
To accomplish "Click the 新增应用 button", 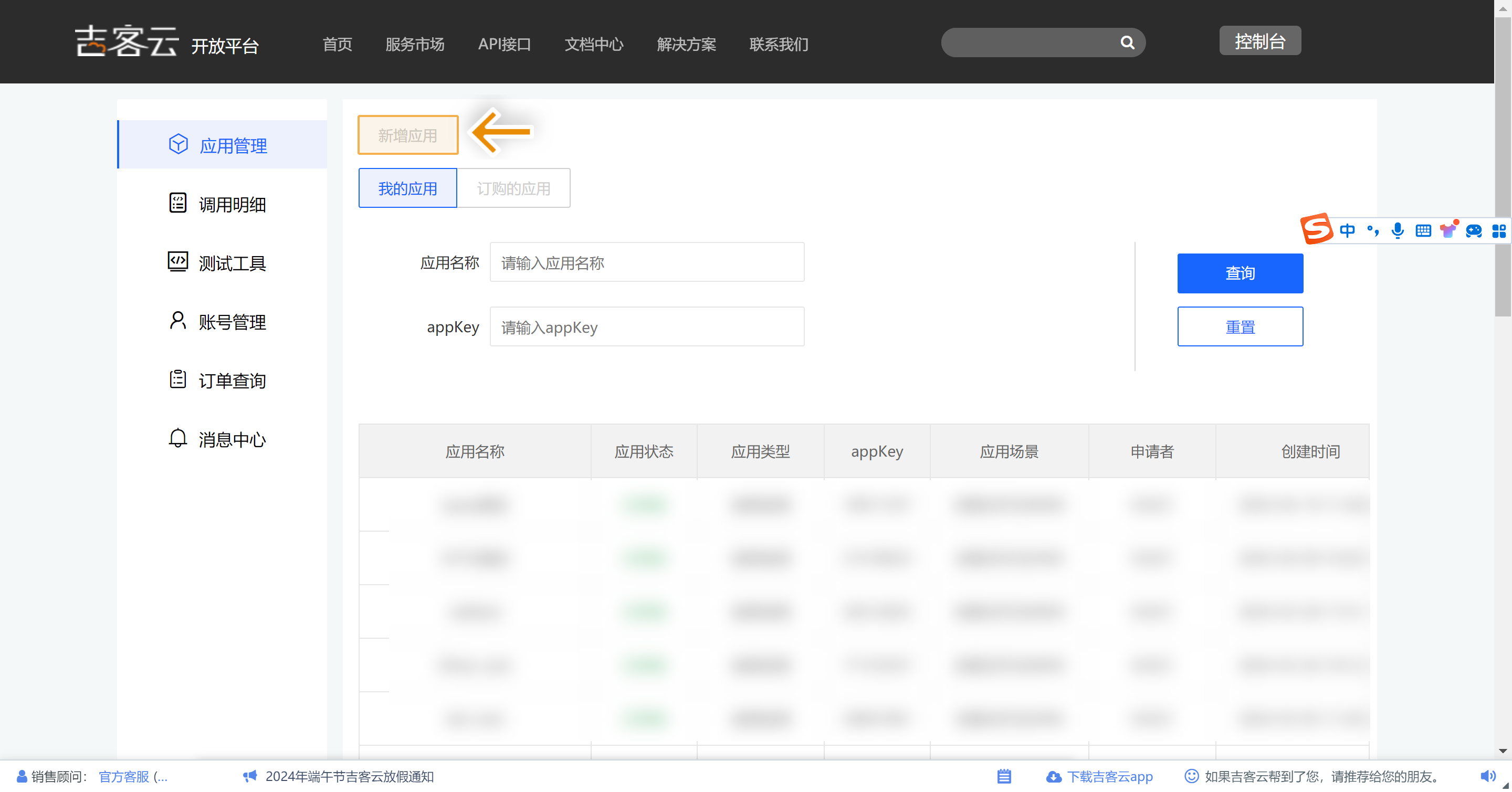I will [x=407, y=135].
